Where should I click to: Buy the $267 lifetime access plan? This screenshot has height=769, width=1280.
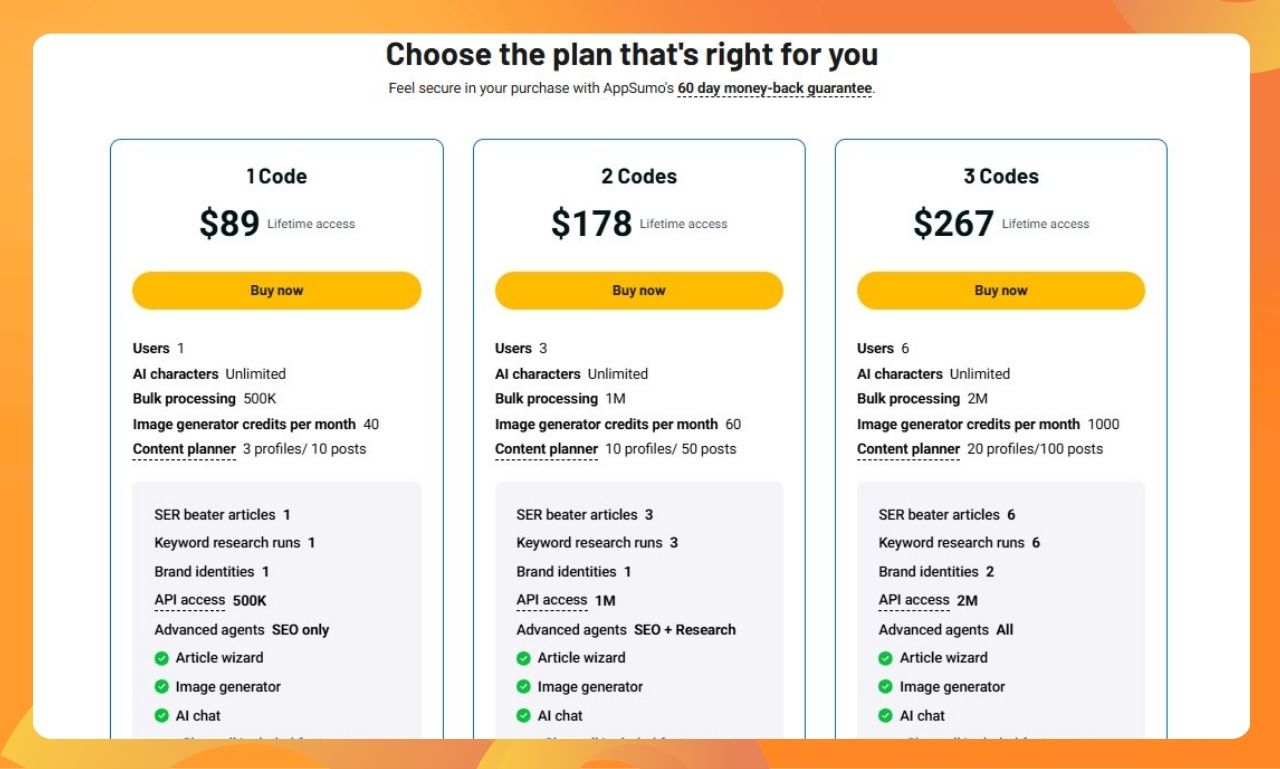pyautogui.click(x=1000, y=290)
